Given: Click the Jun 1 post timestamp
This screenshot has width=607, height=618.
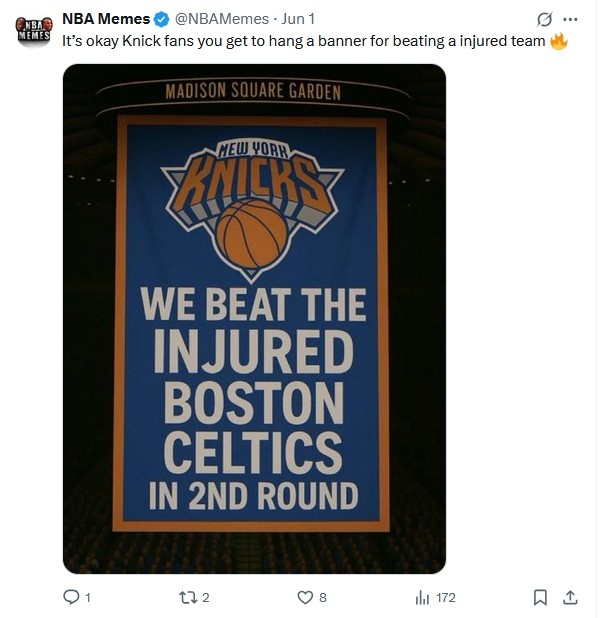Looking at the screenshot, I should [300, 19].
